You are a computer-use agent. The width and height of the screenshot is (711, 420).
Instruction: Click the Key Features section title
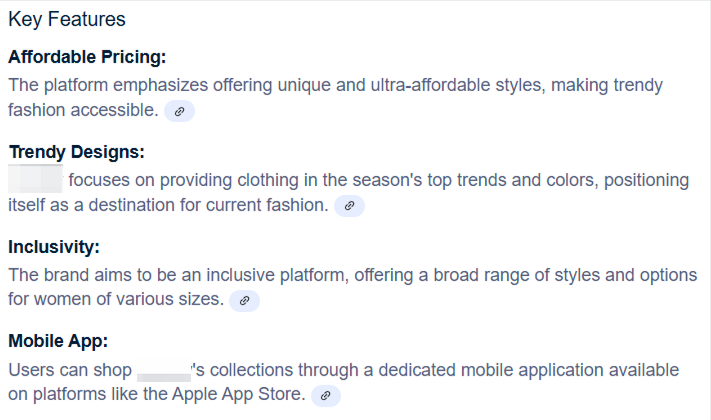(x=67, y=19)
